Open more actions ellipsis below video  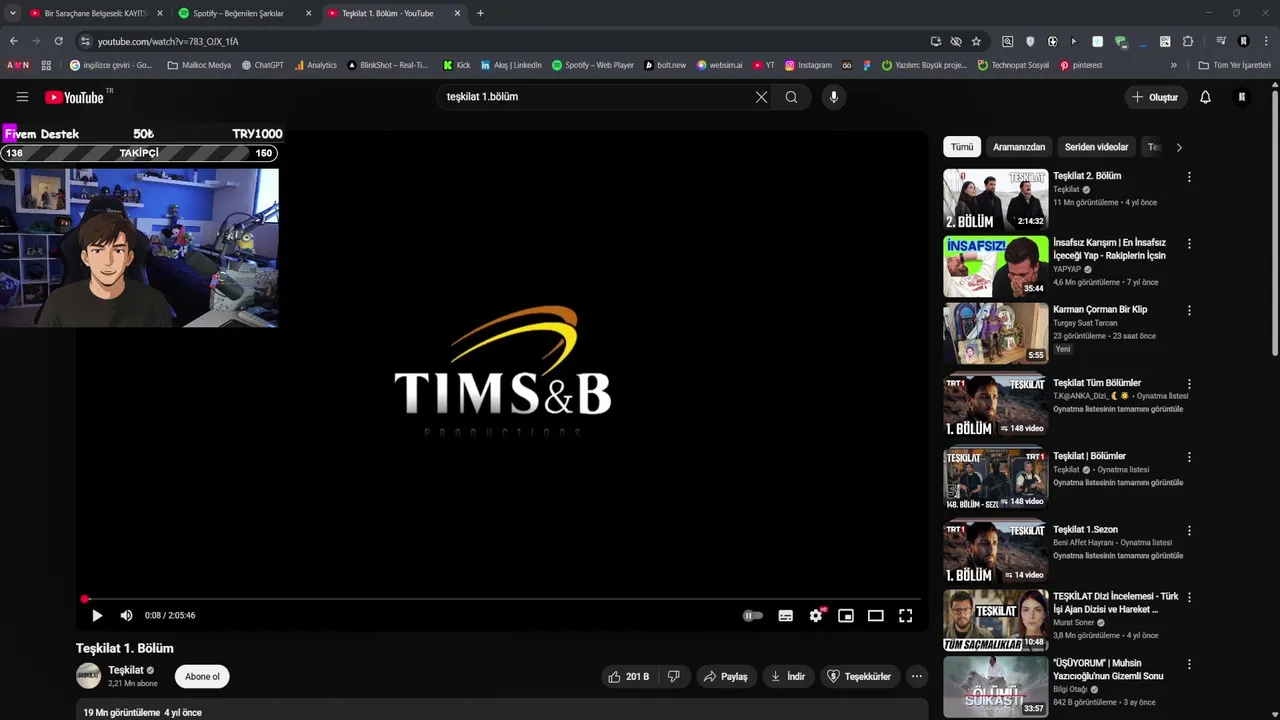pos(917,677)
